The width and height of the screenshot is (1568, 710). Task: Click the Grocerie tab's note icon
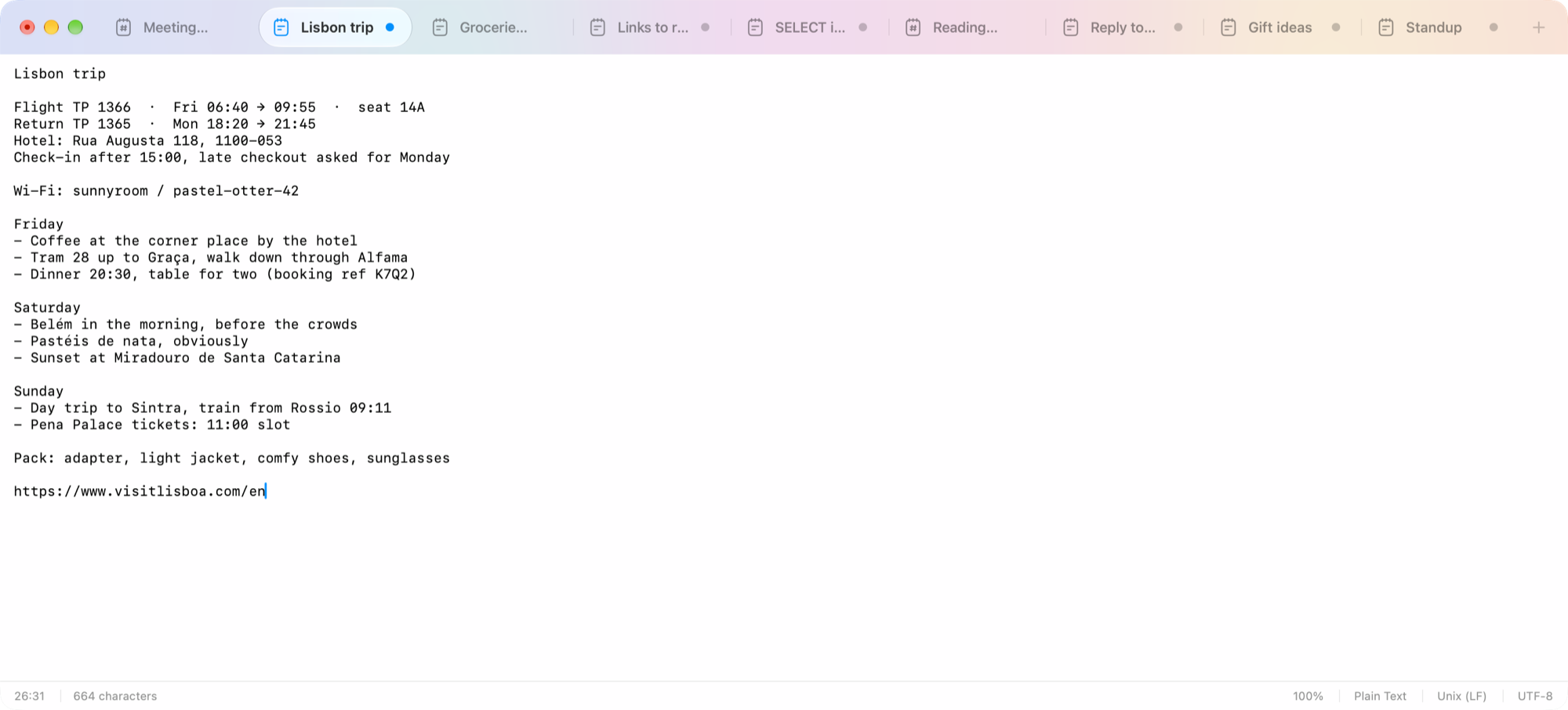440,27
